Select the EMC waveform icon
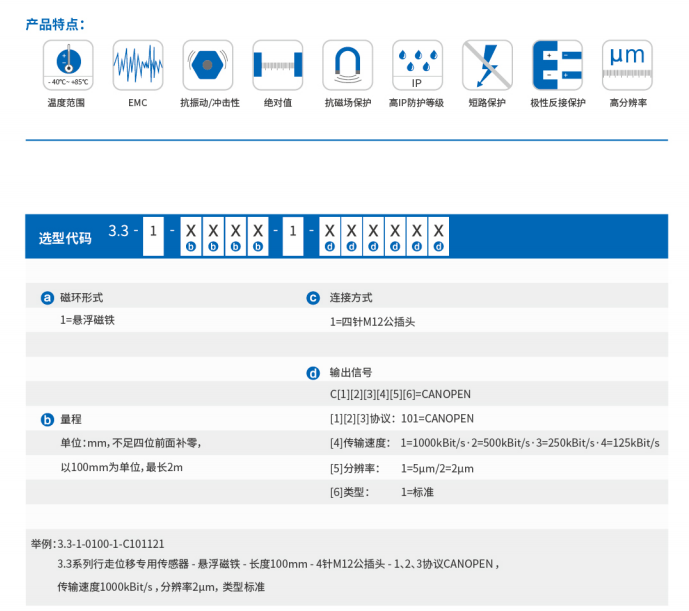This screenshot has width=689, height=611. (137, 65)
